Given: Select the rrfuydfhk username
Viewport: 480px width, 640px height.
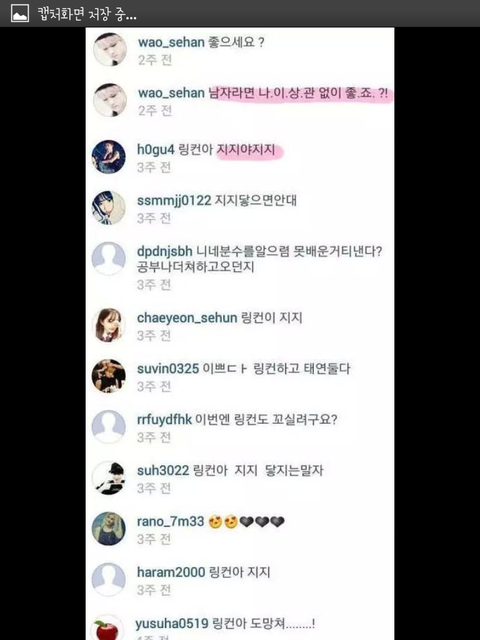Looking at the screenshot, I should click(x=164, y=420).
